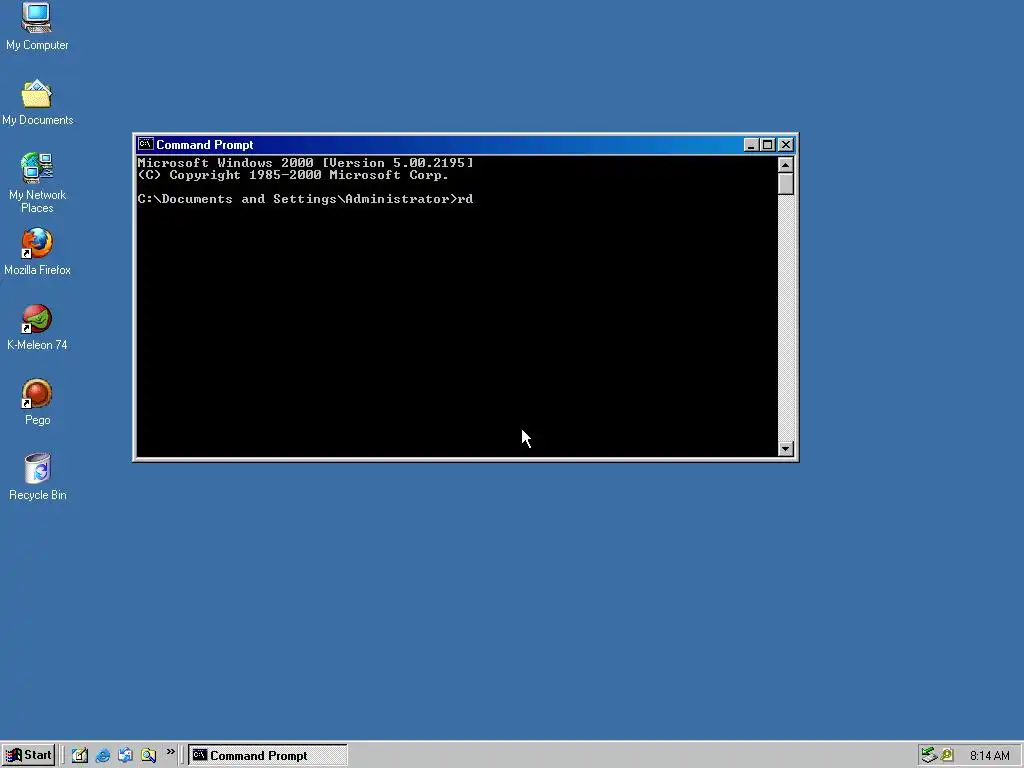Viewport: 1024px width, 768px height.
Task: Click the Safely Remove Hardware tray icon
Action: (929, 756)
